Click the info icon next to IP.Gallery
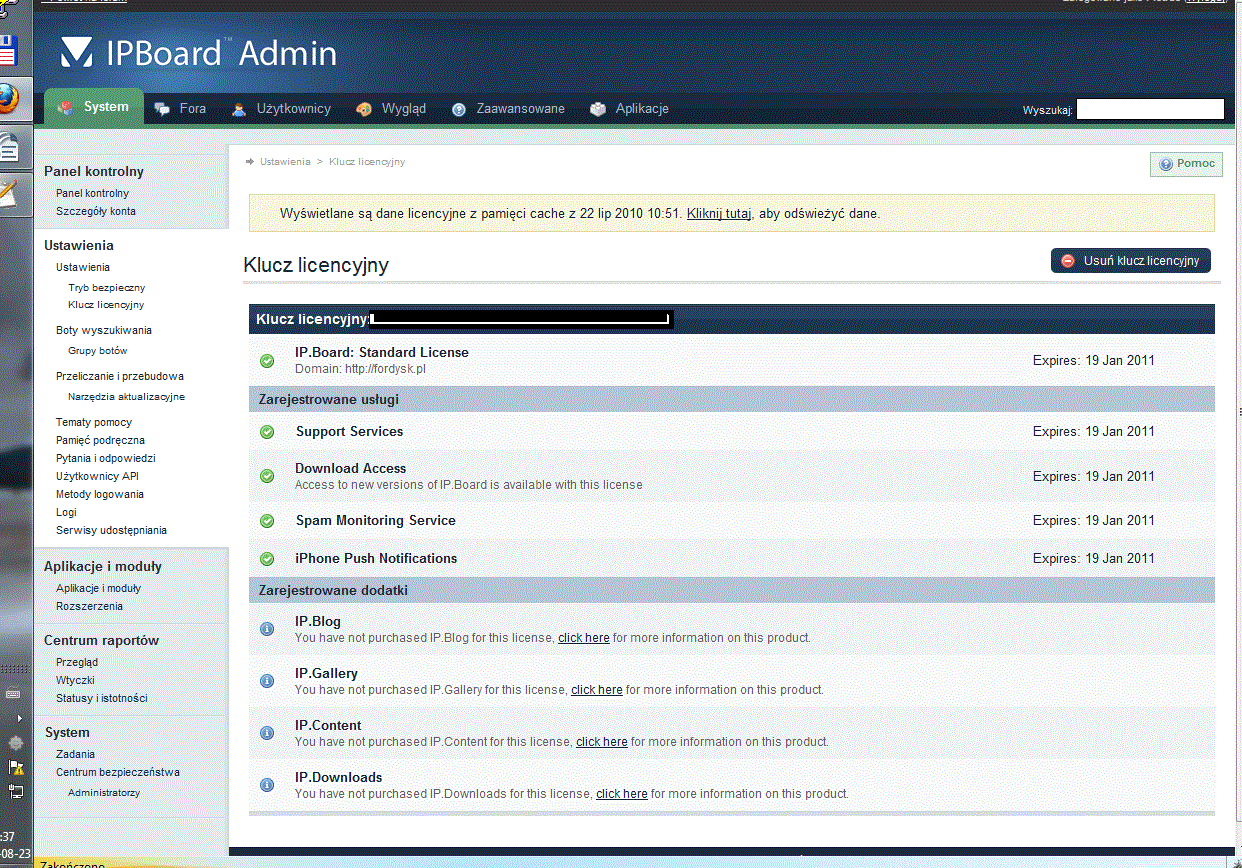This screenshot has width=1242, height=868. coord(267,681)
